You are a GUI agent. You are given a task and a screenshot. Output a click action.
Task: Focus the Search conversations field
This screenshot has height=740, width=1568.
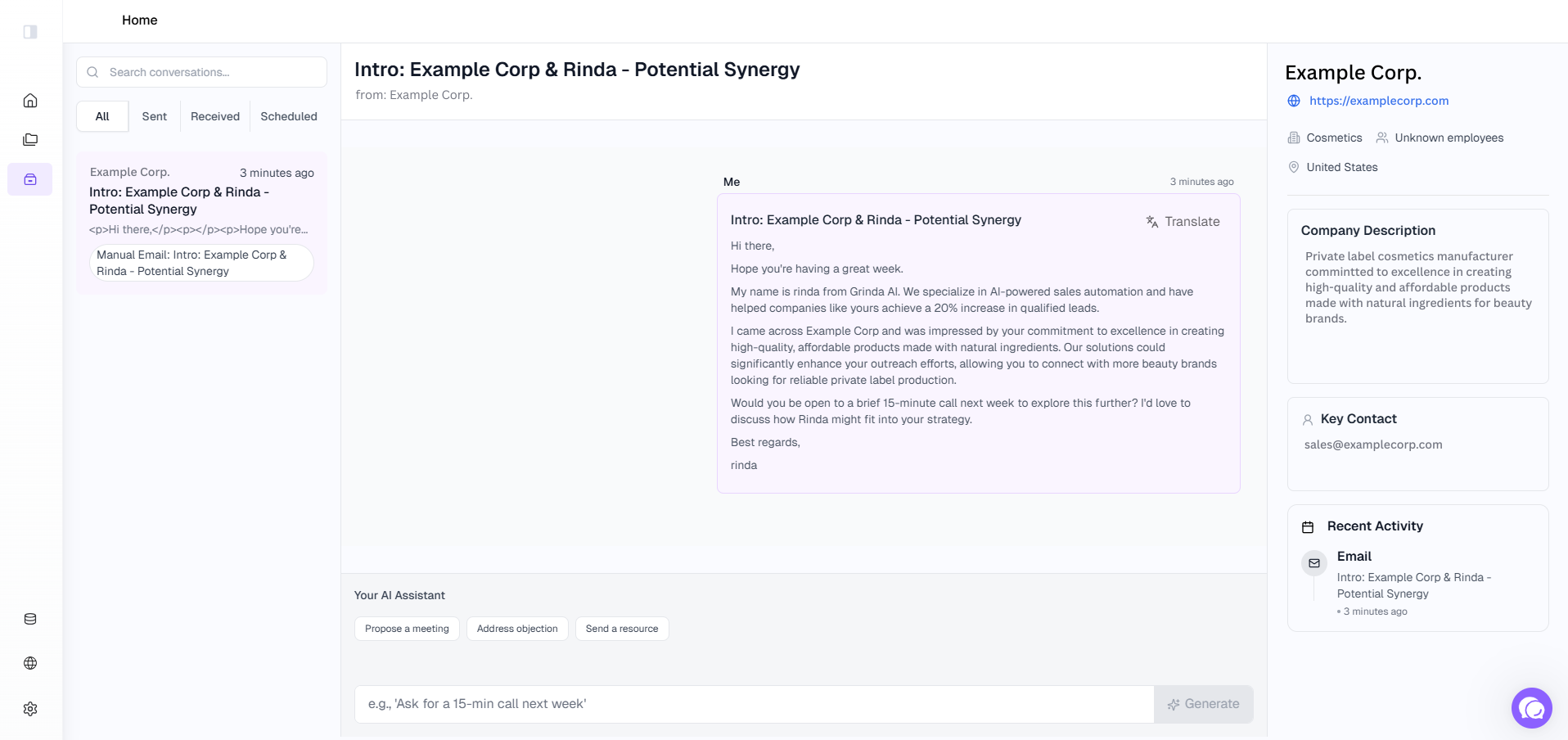click(x=201, y=72)
